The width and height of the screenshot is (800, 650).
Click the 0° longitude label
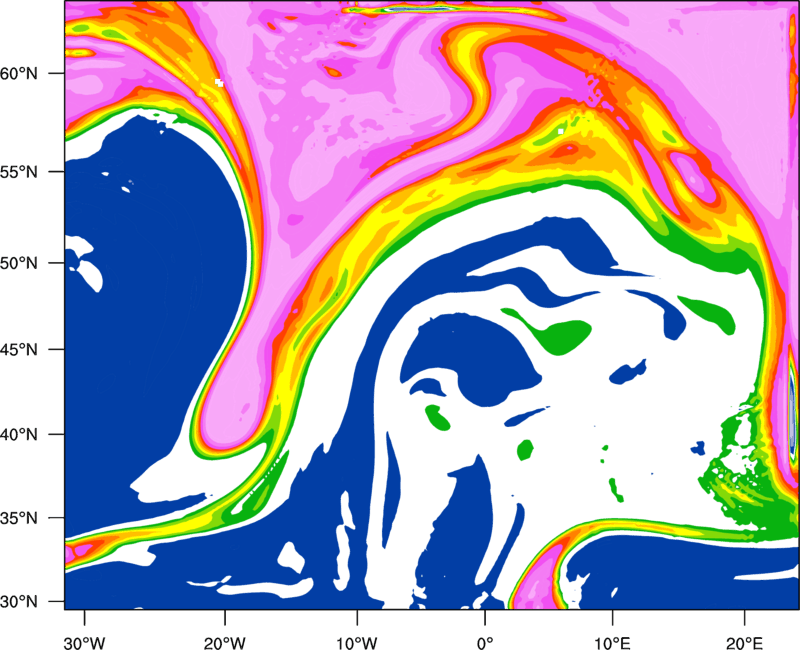(x=485, y=643)
